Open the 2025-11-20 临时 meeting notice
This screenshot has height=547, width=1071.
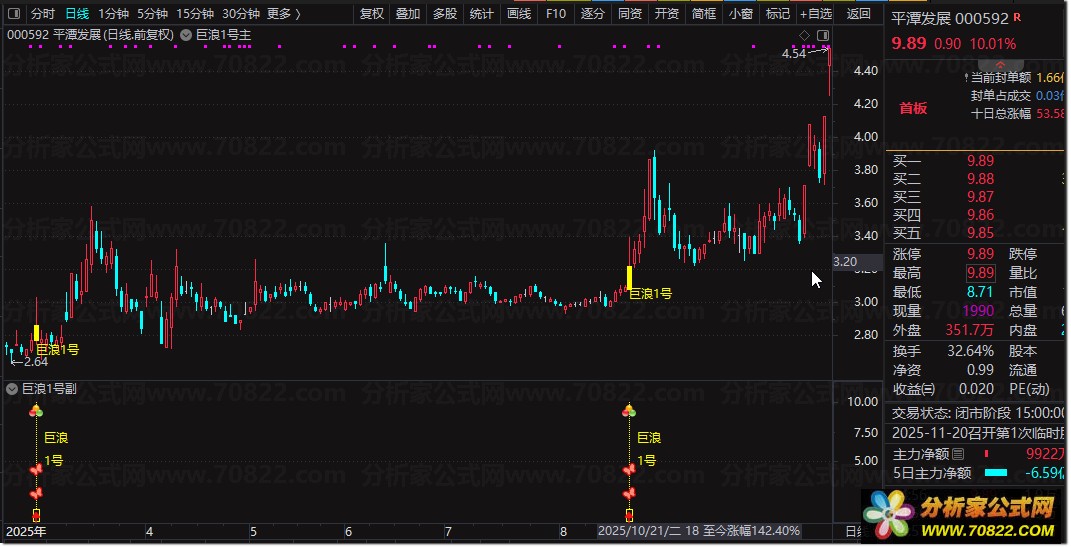978,433
